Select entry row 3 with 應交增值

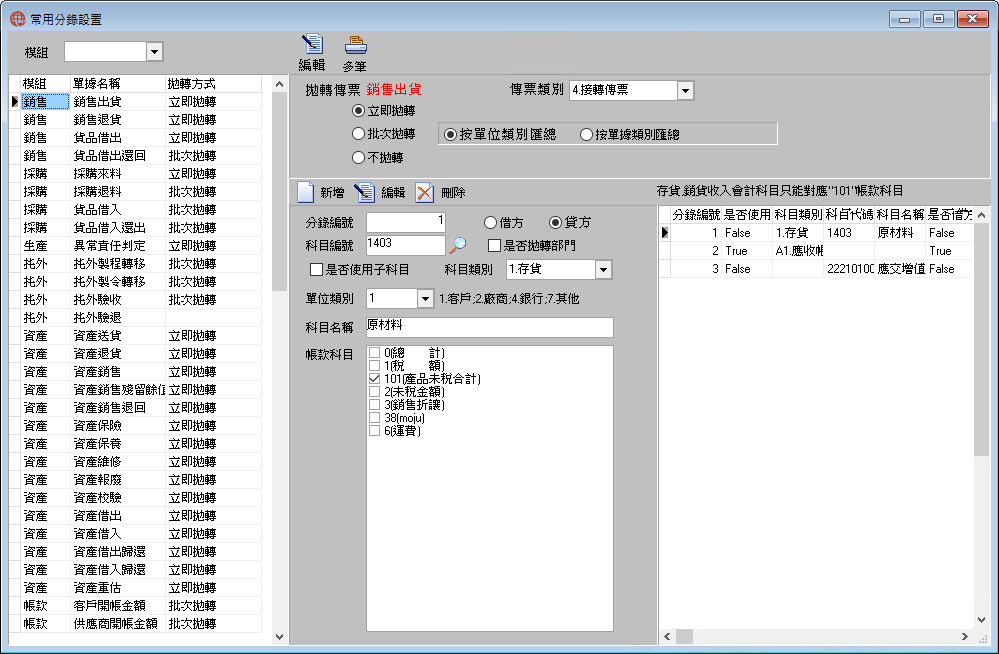point(816,269)
